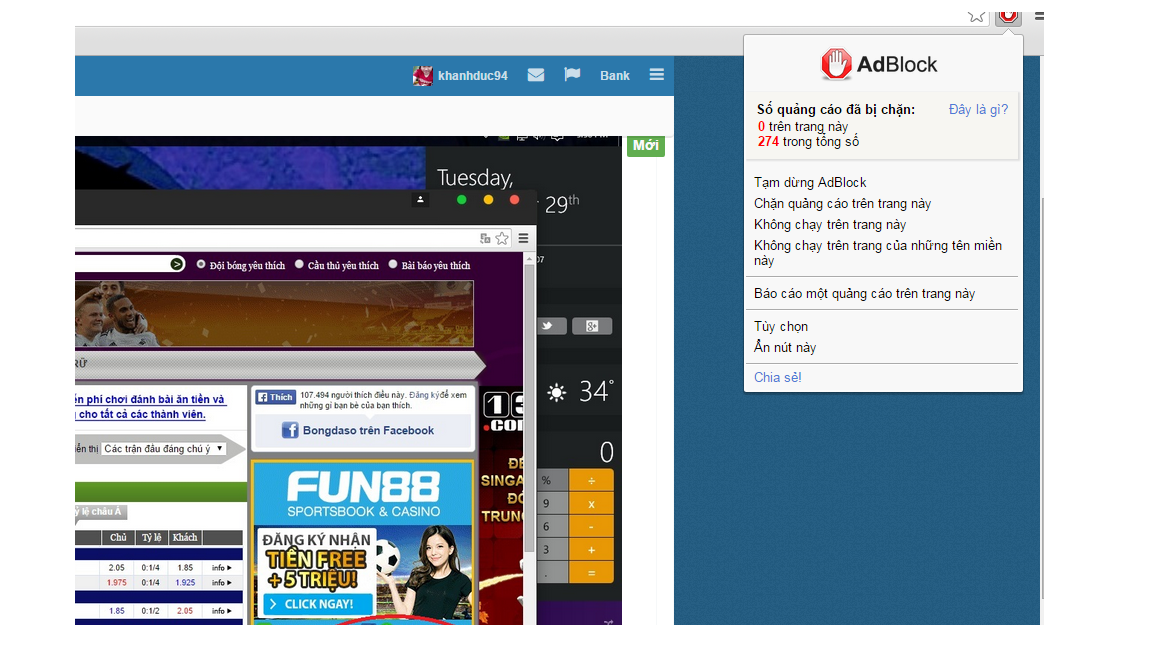Open the 'Các trận đấu đáng chú ý' dropdown
Viewport: 1152px width, 648px height.
[x=164, y=449]
